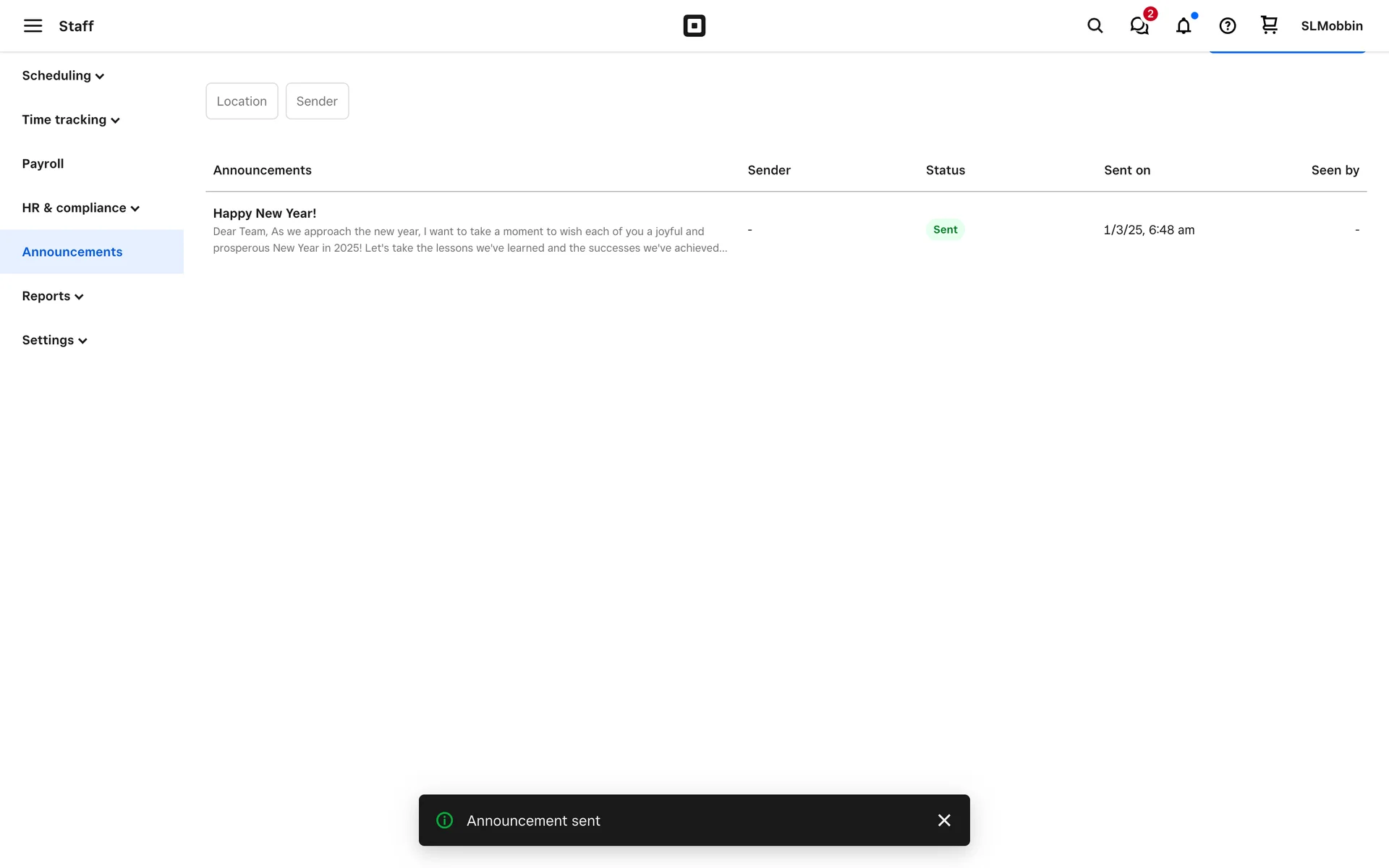1389x868 pixels.
Task: Expand the HR & compliance section
Action: 80,208
